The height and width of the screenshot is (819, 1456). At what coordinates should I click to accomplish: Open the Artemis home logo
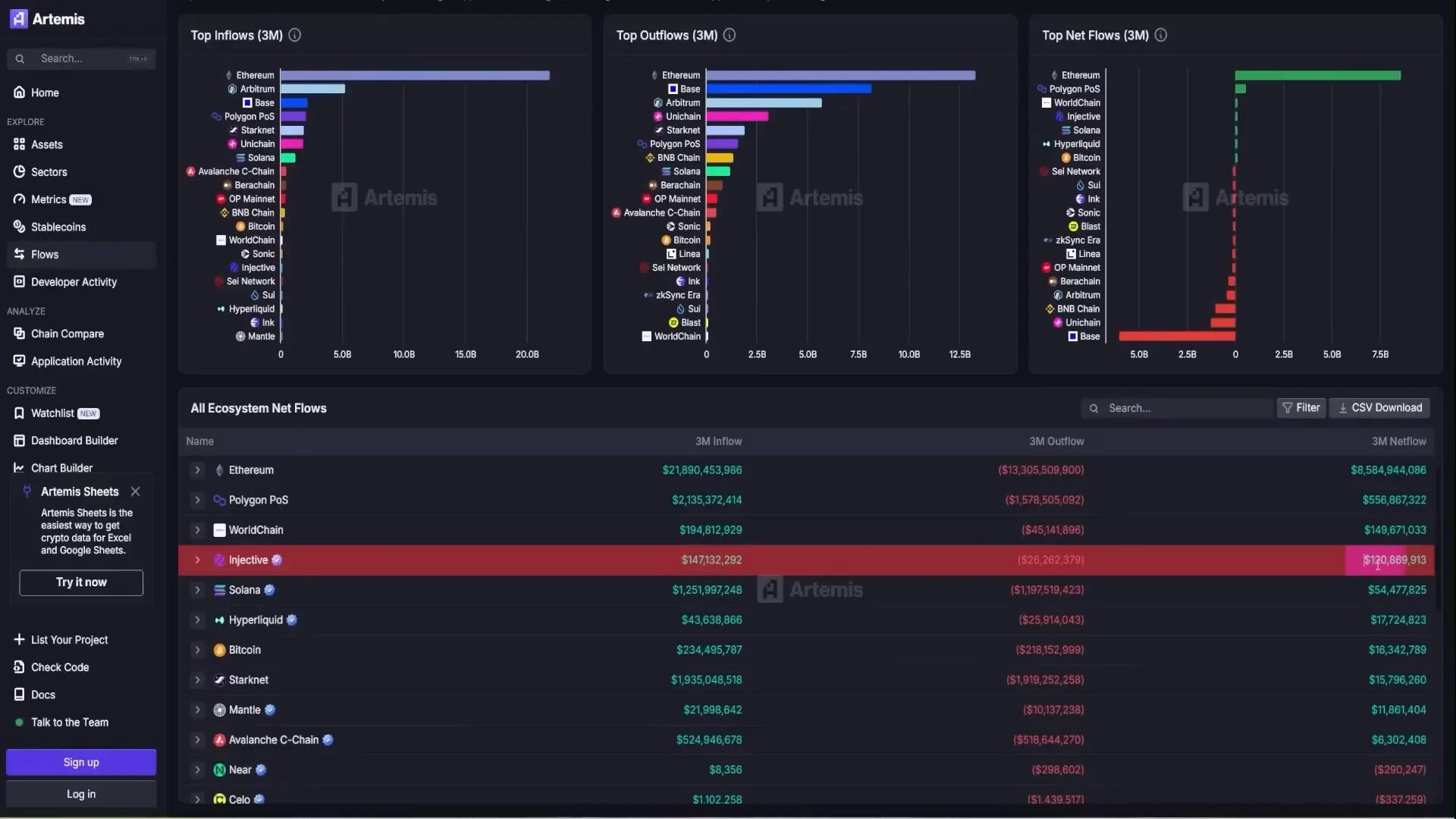(x=47, y=19)
